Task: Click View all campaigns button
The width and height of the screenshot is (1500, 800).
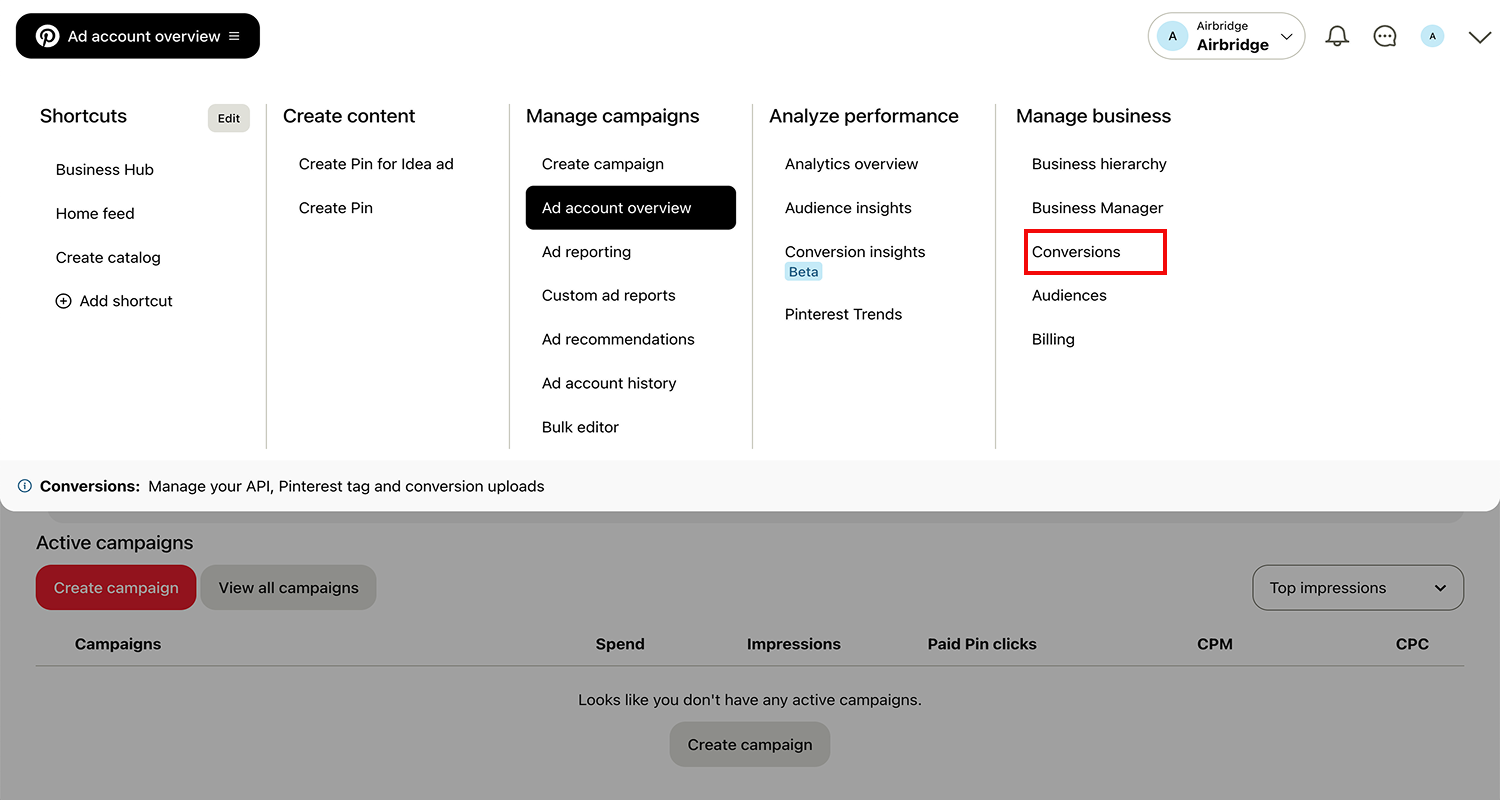Action: point(289,588)
